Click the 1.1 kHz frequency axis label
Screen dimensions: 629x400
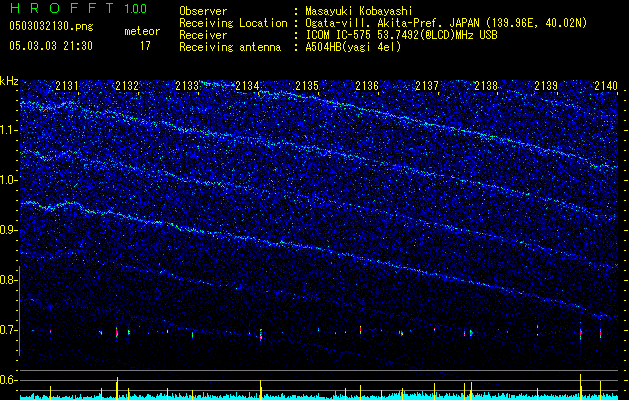coord(9,130)
